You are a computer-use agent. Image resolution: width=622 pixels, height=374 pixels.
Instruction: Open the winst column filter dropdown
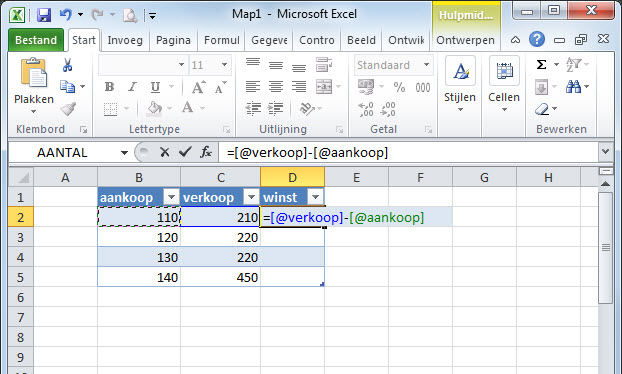pos(315,197)
